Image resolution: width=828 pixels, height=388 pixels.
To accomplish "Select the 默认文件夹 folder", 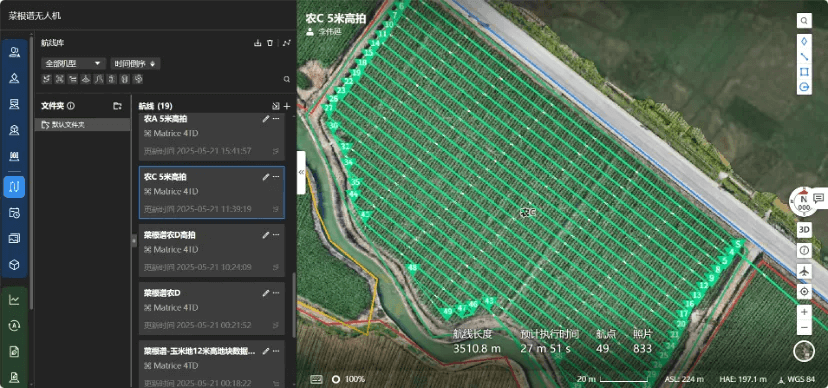I will tap(82, 125).
